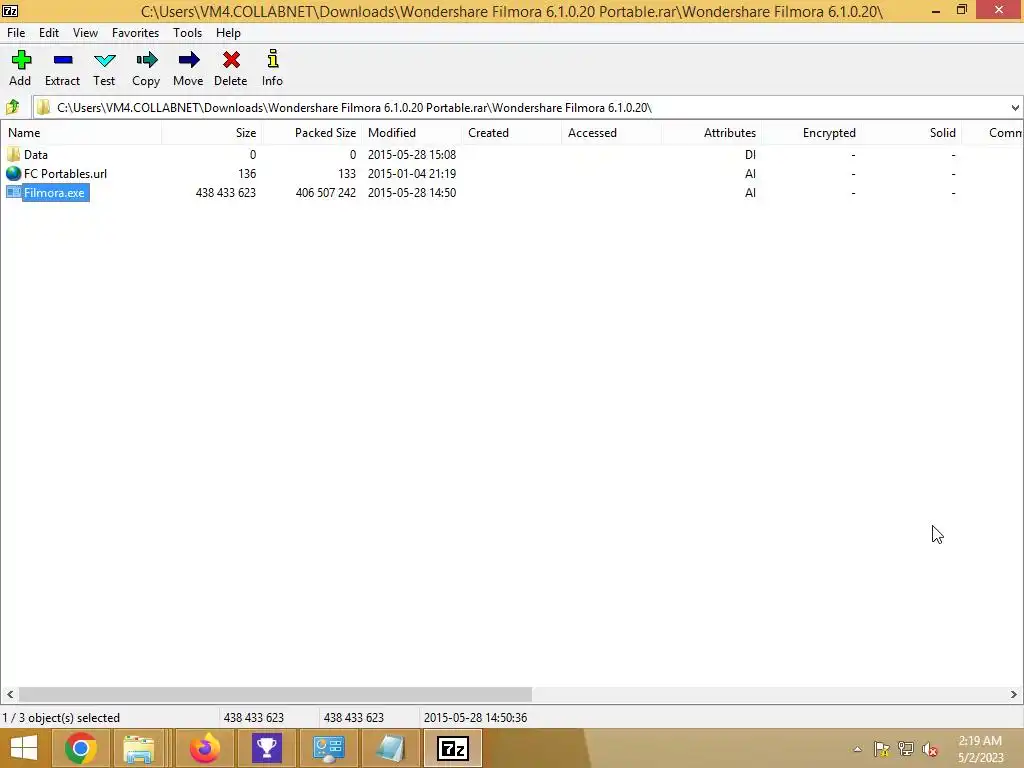The image size is (1024, 768).
Task: Click the archive path input field
Action: tap(528, 108)
